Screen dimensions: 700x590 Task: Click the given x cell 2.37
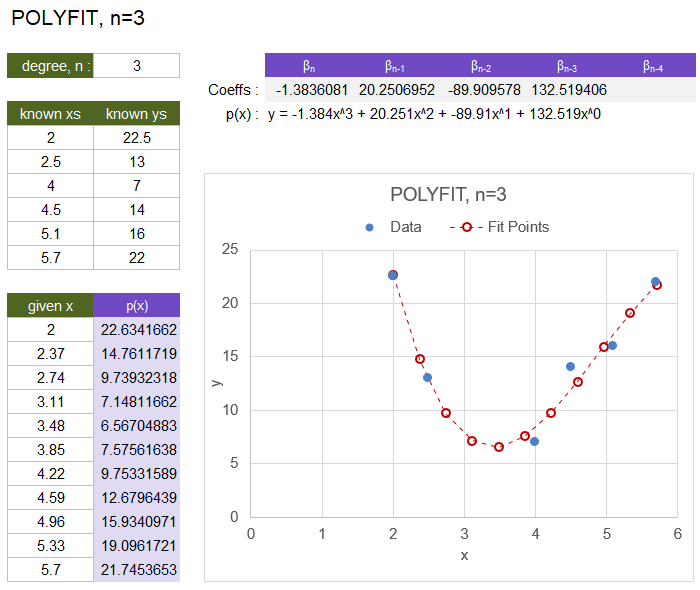coord(50,354)
